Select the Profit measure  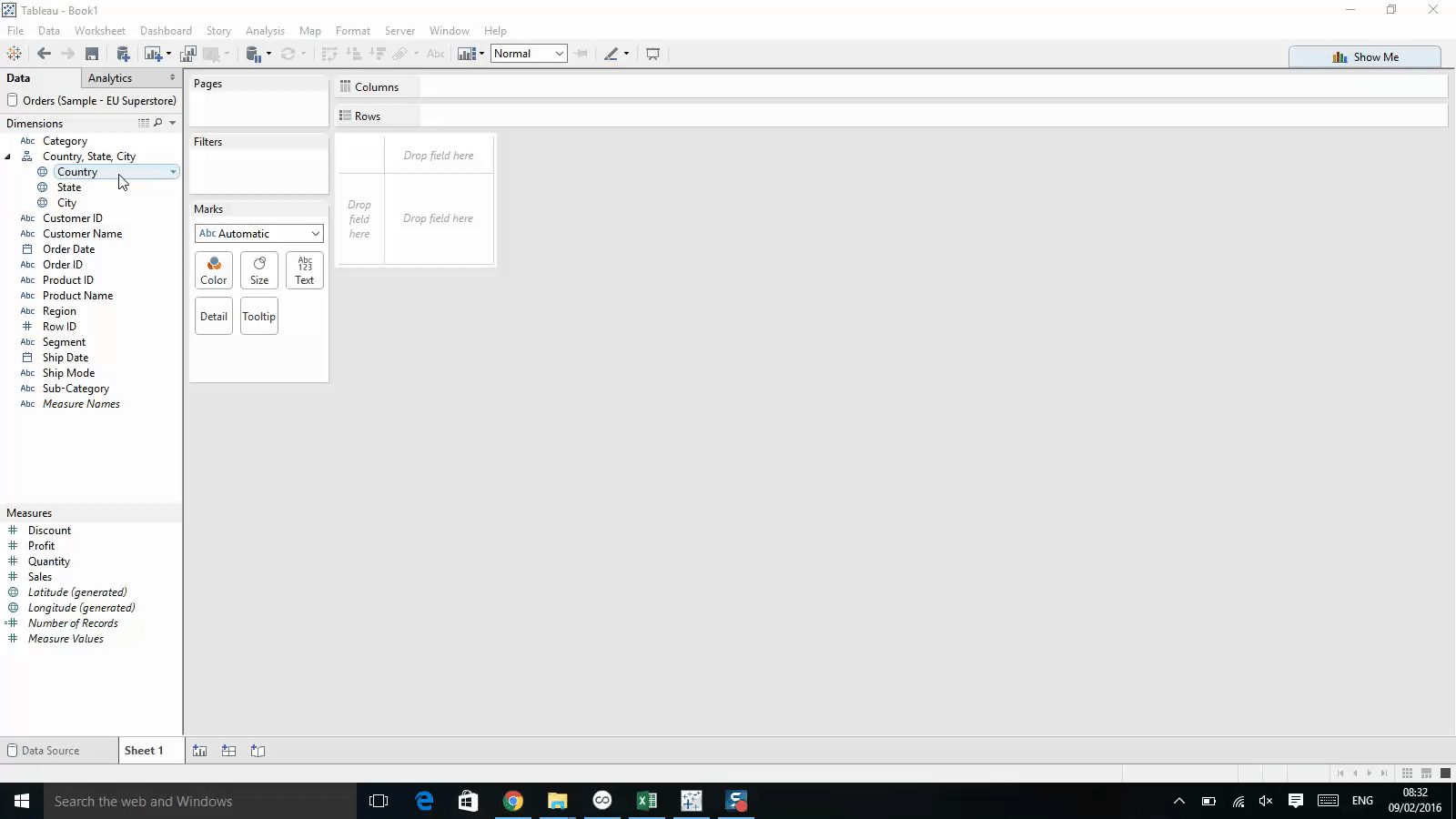(x=41, y=546)
